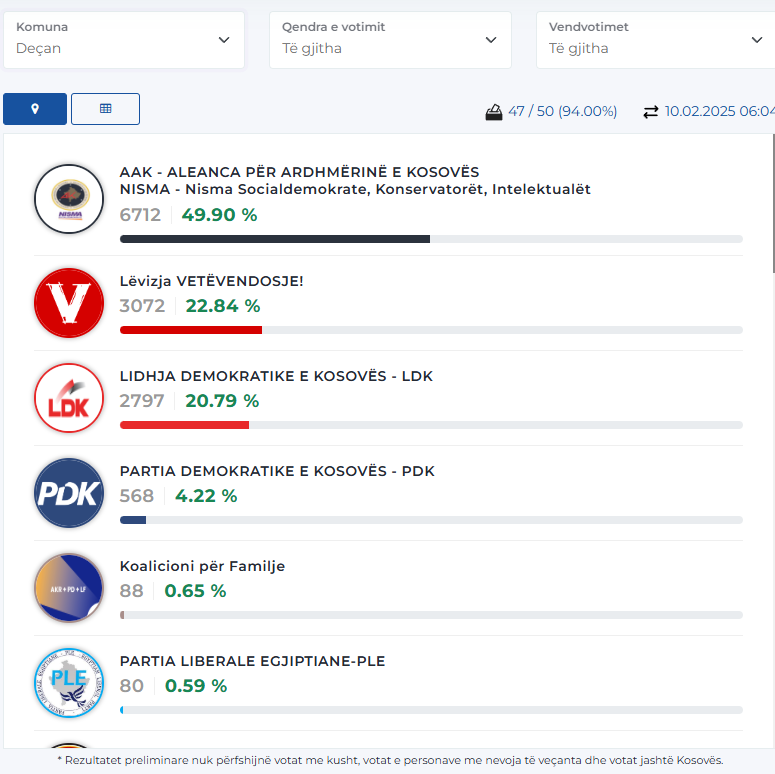Click the Lëvizja VETËVENDOSJE! party name
The width and height of the screenshot is (775, 774).
point(211,281)
